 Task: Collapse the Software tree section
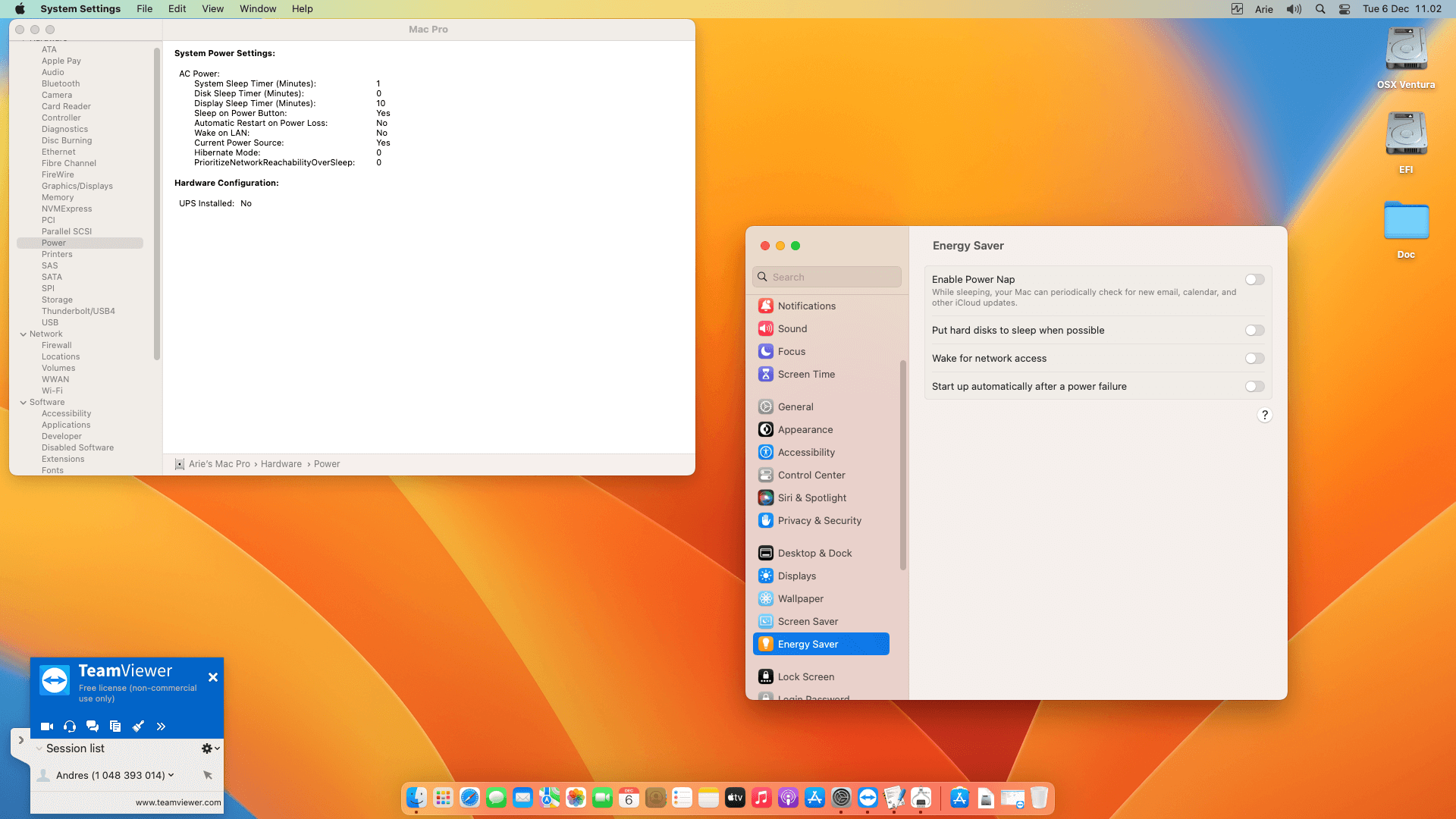click(x=23, y=402)
